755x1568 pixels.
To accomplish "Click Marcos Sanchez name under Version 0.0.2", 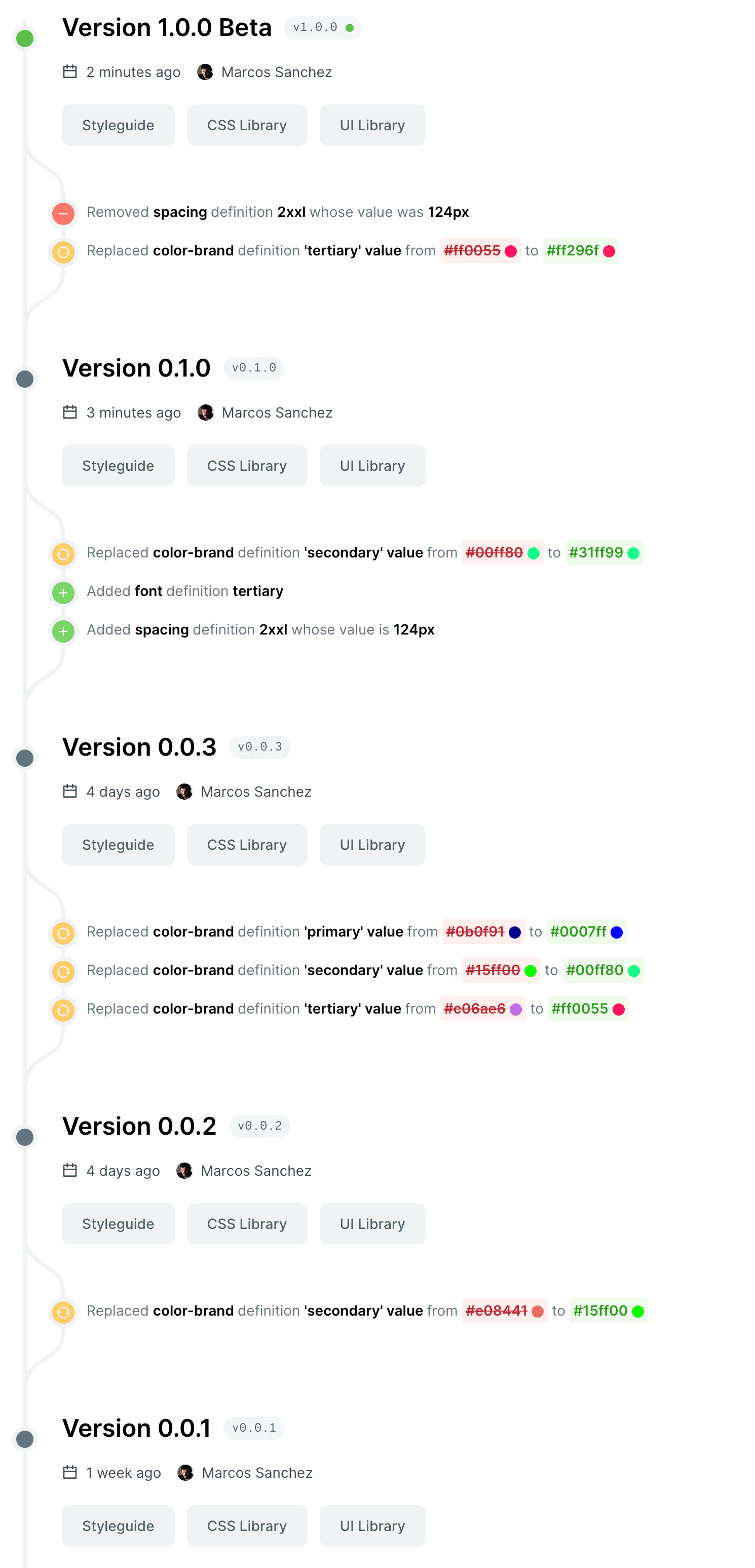I will (x=256, y=1170).
